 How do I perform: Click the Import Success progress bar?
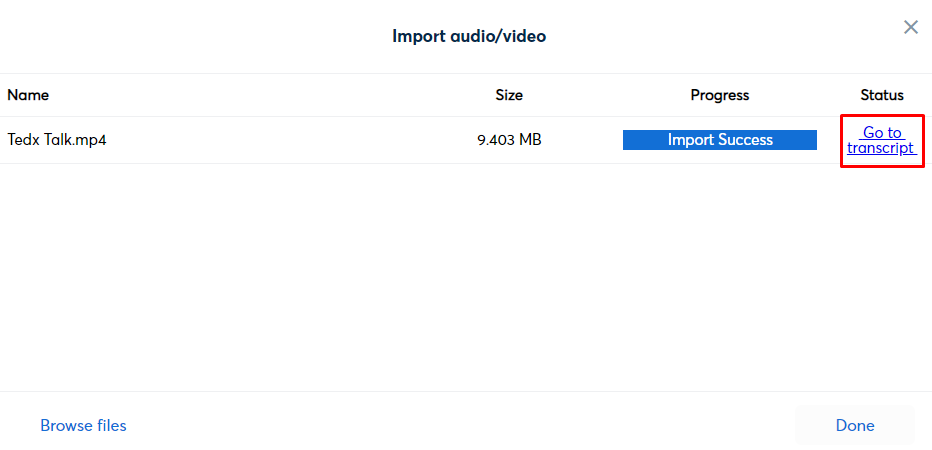pos(720,140)
